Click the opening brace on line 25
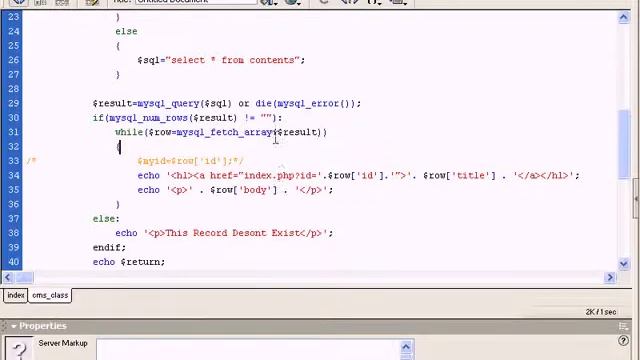Viewport: 640px width, 360px height. (x=118, y=46)
